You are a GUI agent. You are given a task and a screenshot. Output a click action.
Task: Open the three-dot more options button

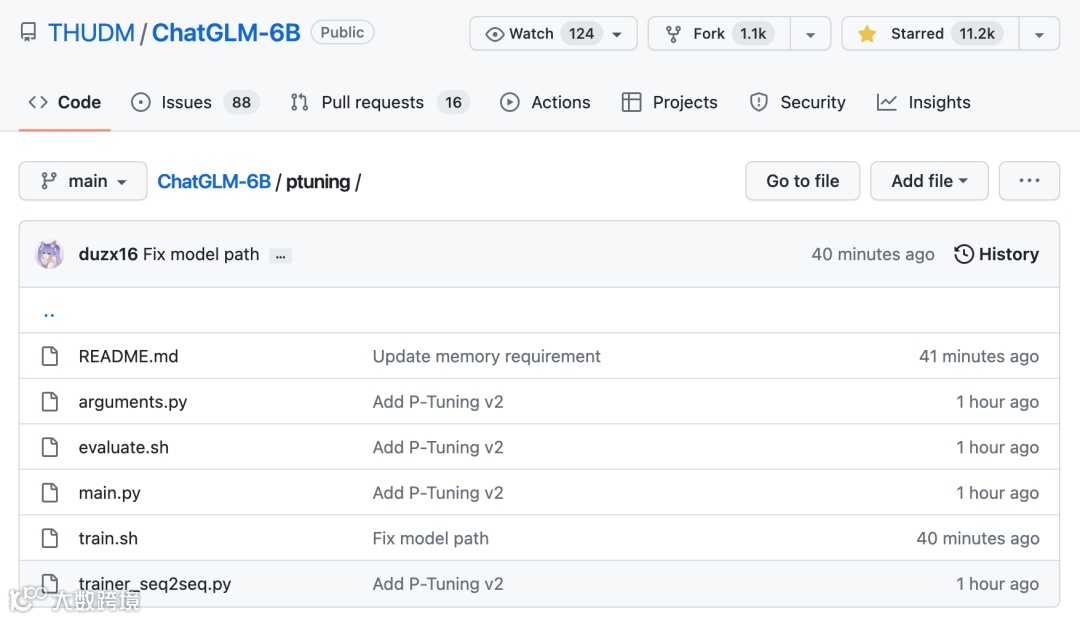pos(1029,181)
